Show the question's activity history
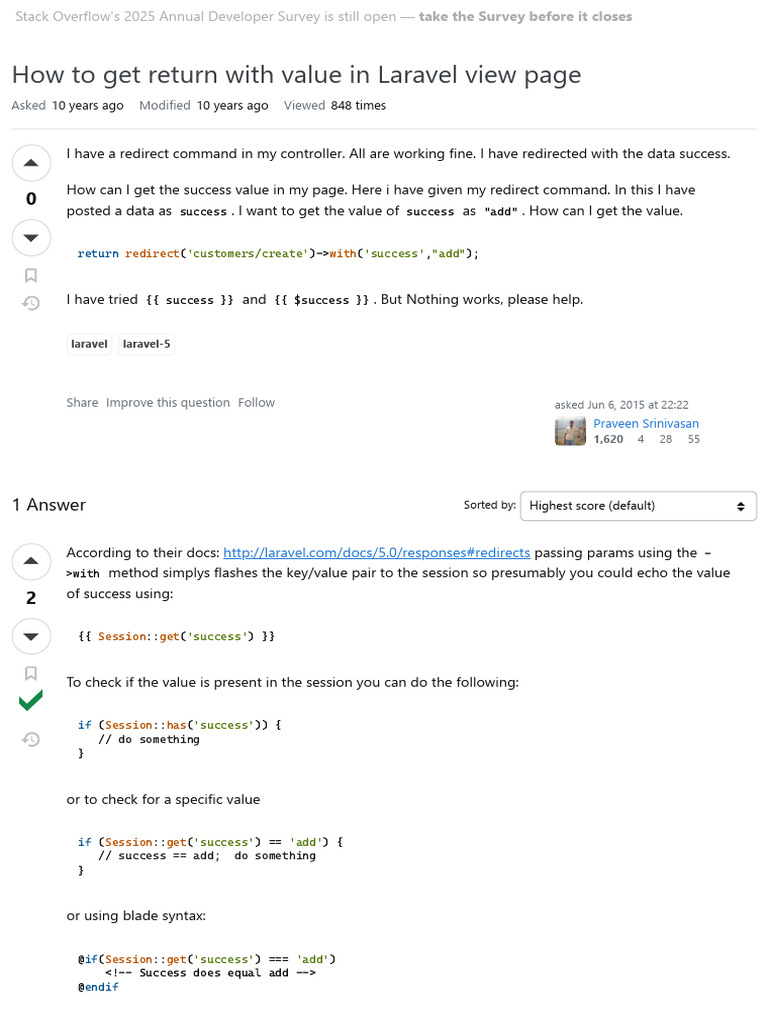Screen dimensions: 768x1024 click(31, 303)
